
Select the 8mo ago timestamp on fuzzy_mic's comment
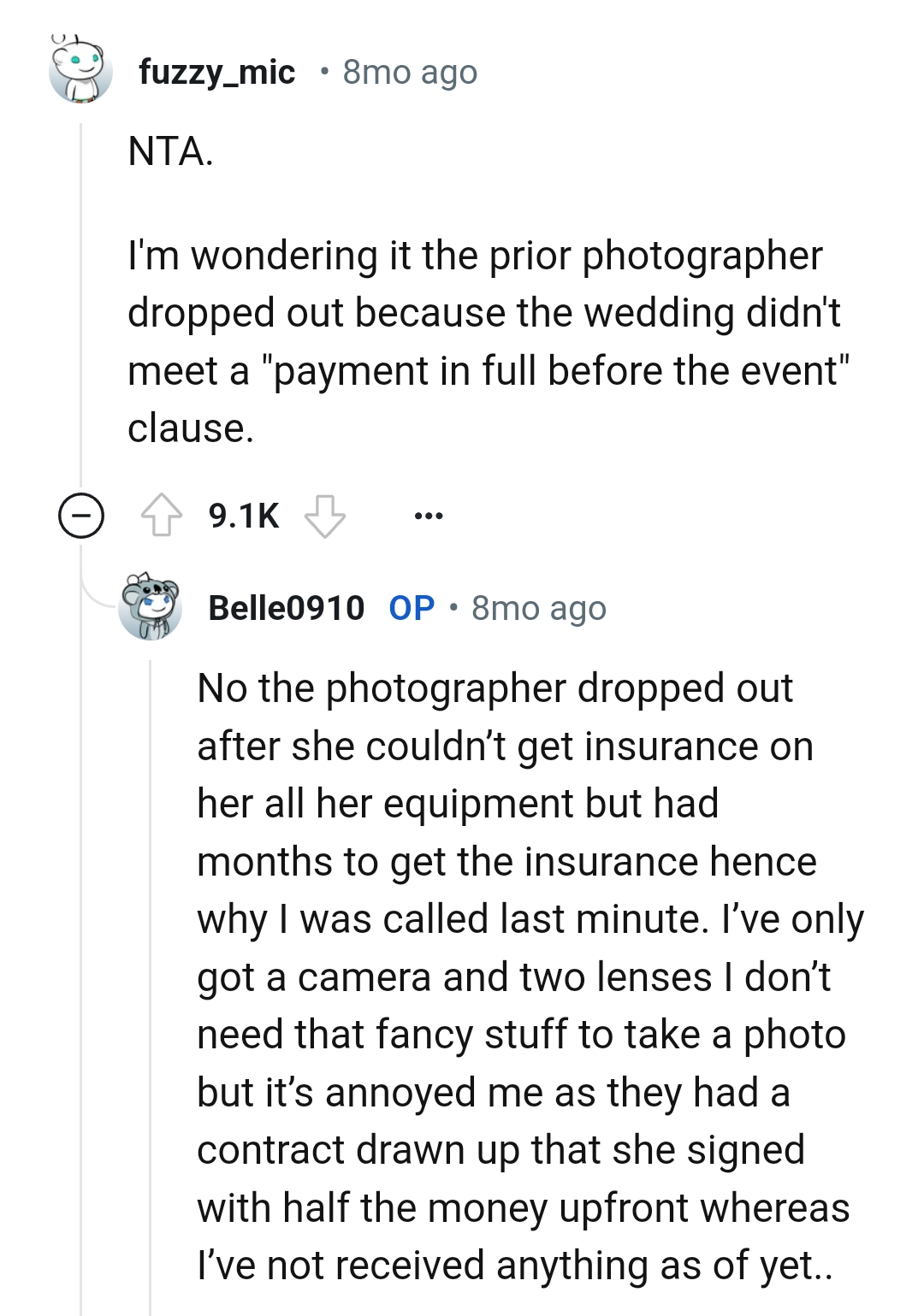coord(409,73)
